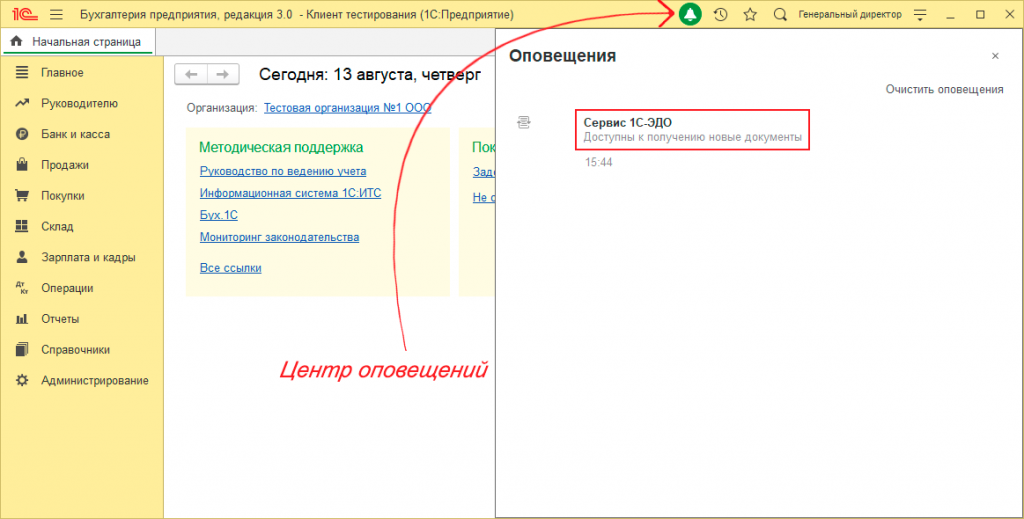This screenshot has height=519, width=1024.
Task: Click the Операции Дт/Кт icon
Action: (x=22, y=288)
